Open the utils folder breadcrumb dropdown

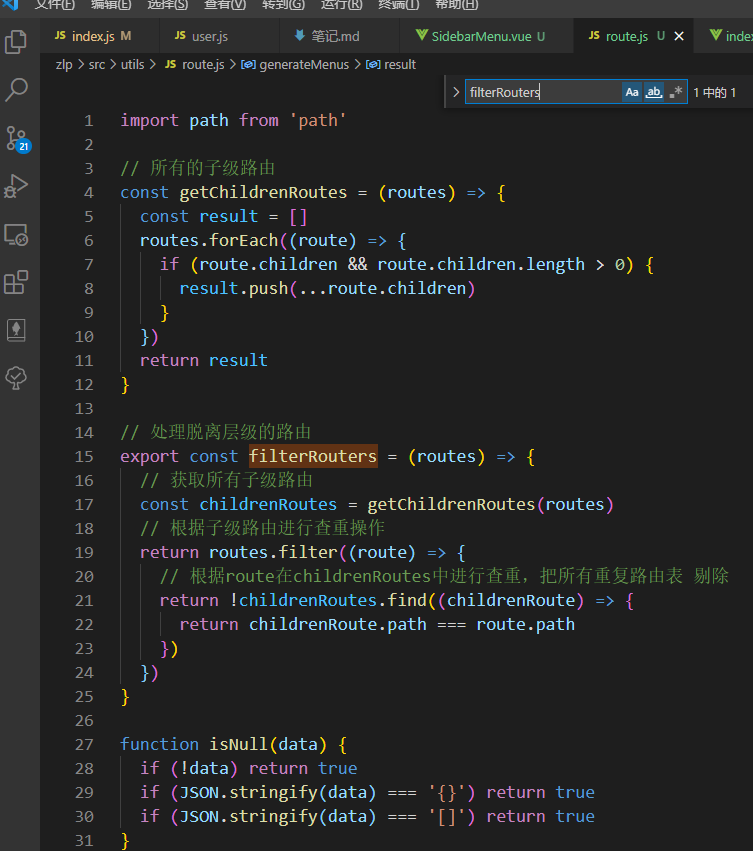pos(132,64)
